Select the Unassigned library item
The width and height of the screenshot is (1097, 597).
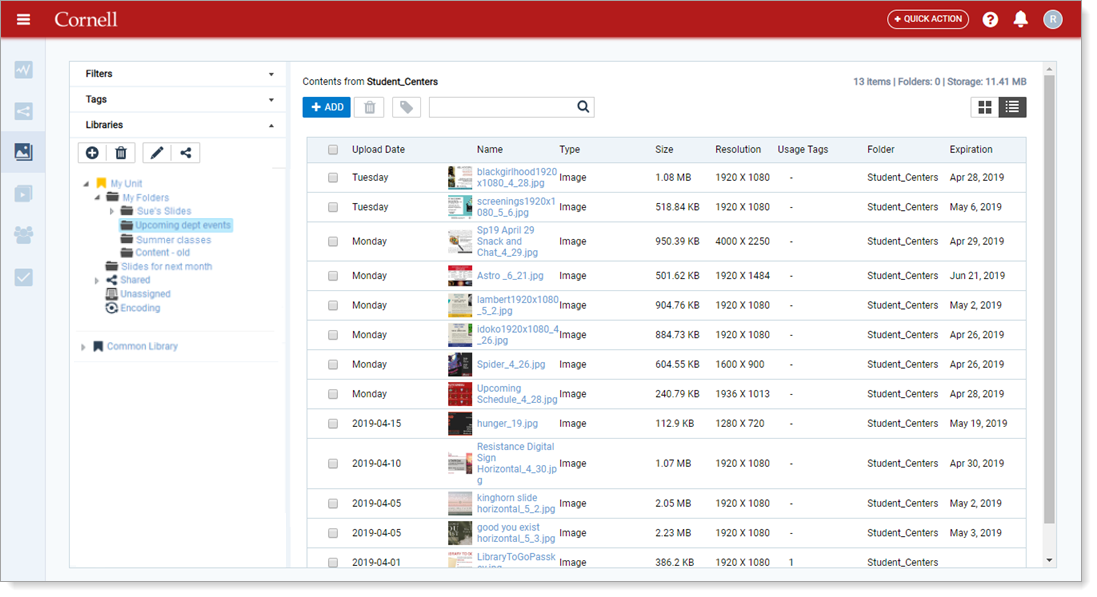pos(145,294)
